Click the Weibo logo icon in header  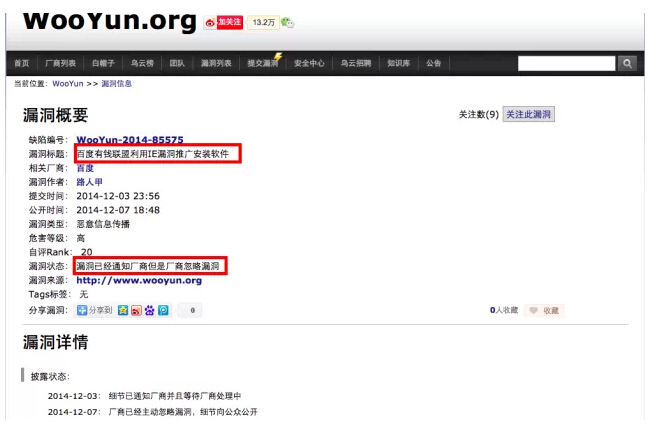(x=210, y=23)
